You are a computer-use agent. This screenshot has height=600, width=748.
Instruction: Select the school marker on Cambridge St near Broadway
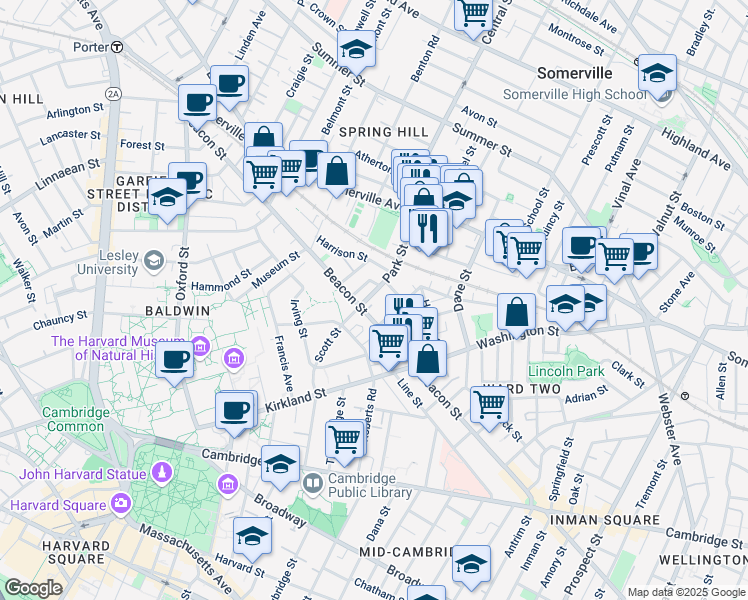(280, 466)
